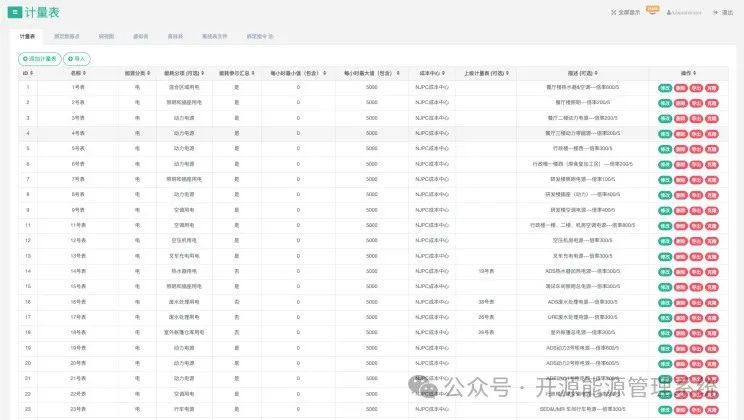744x420 pixels.
Task: Select the 22号表 name cell
Action: (x=78, y=394)
